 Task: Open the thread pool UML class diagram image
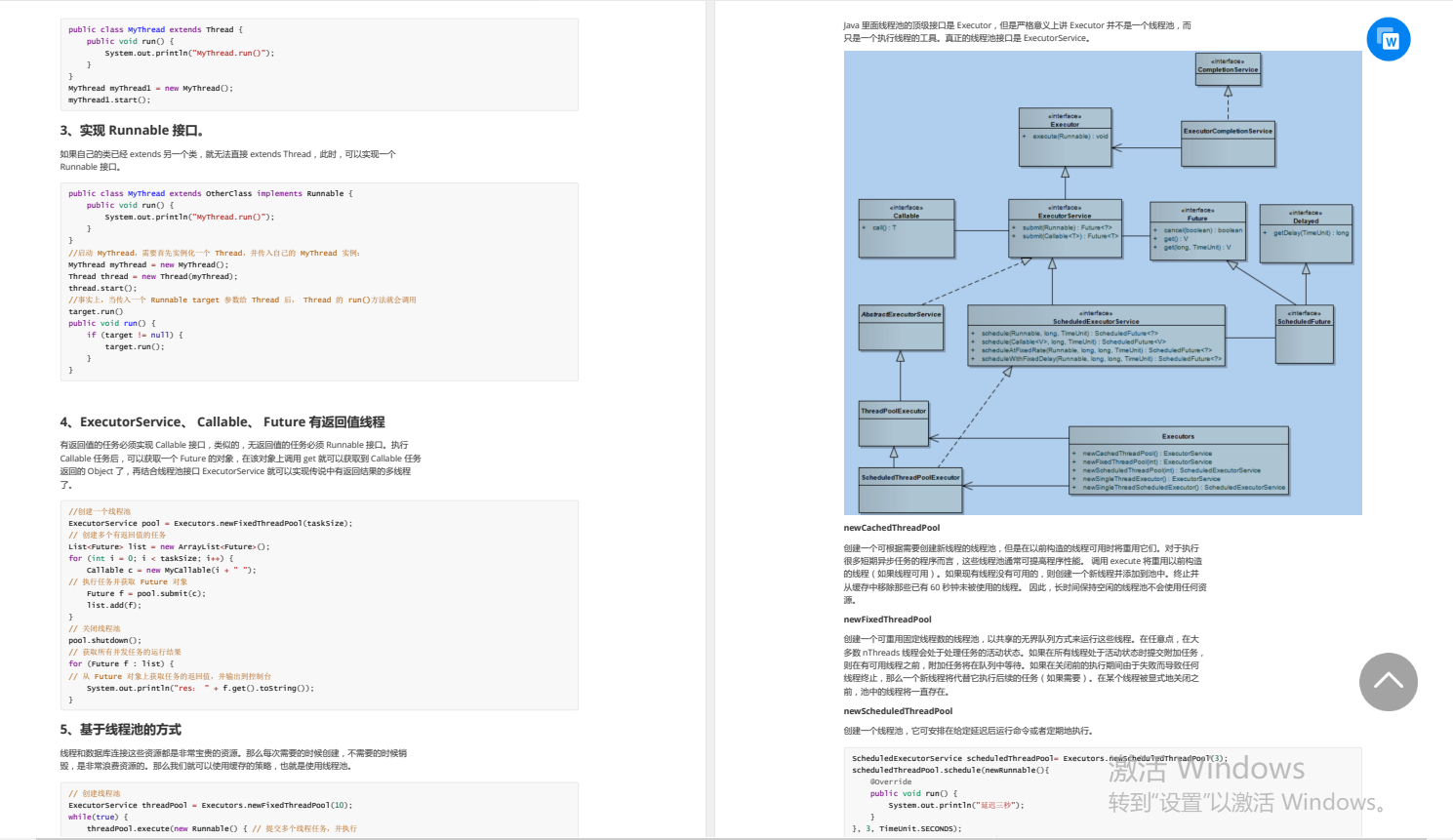pos(1103,283)
